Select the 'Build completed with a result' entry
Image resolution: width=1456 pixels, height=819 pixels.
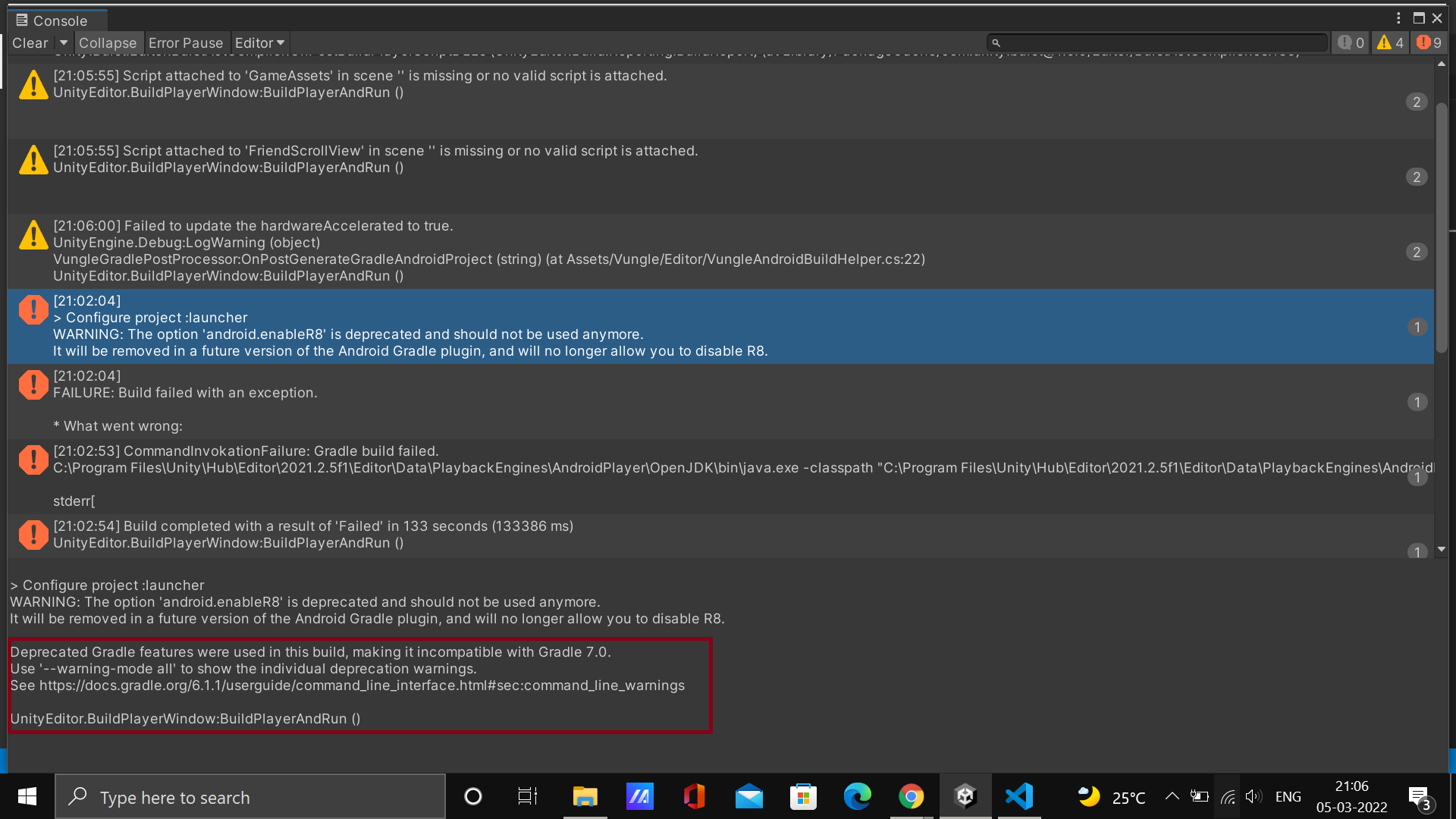click(720, 537)
